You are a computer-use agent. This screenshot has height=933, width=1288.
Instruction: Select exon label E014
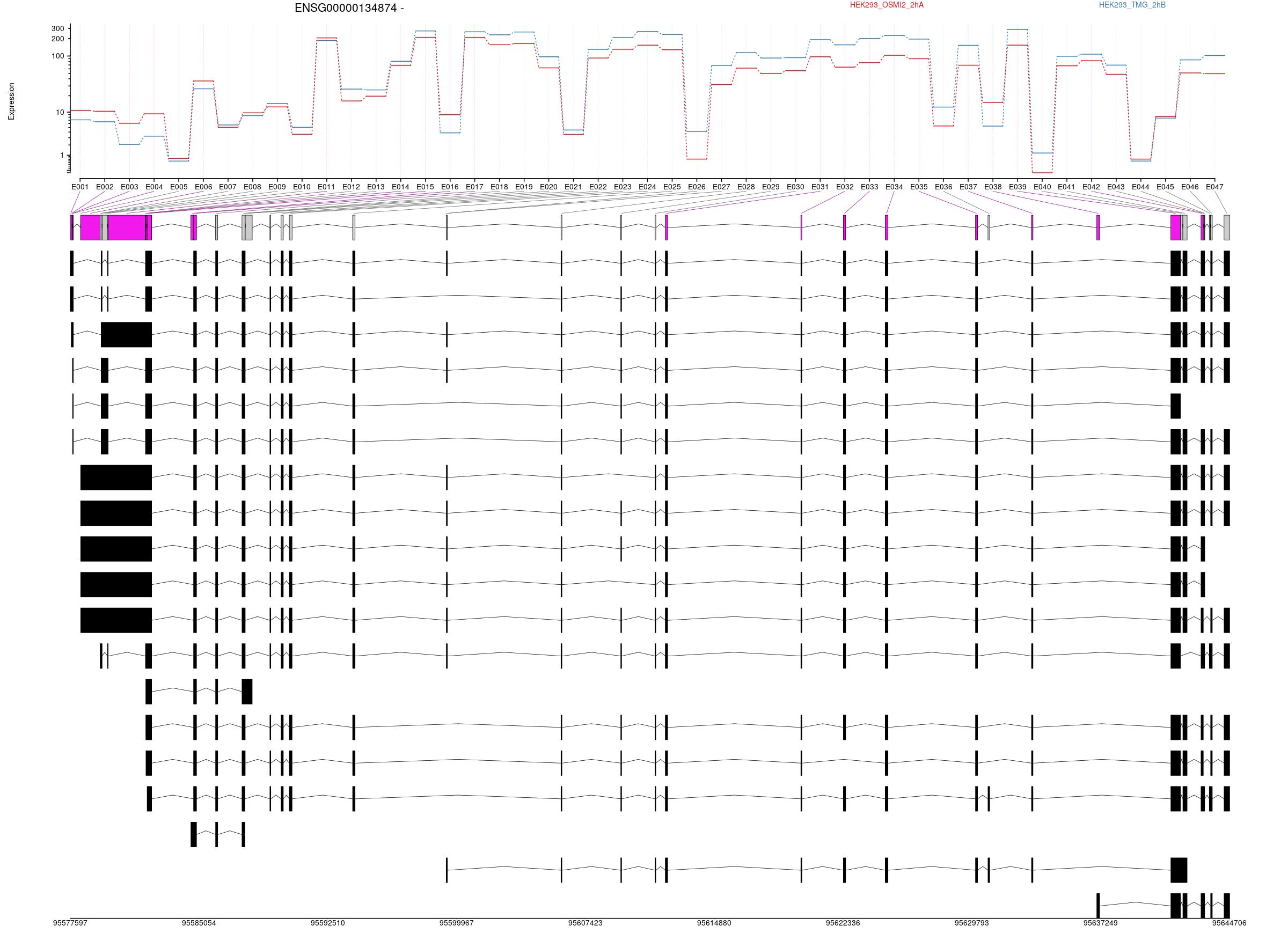(400, 187)
